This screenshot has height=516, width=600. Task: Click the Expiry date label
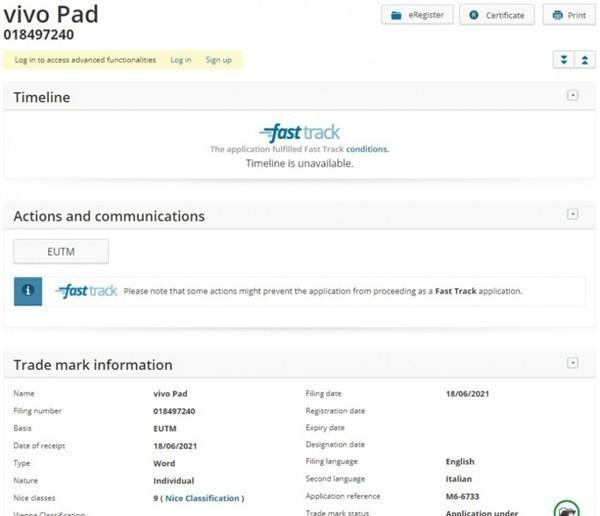[x=325, y=428]
